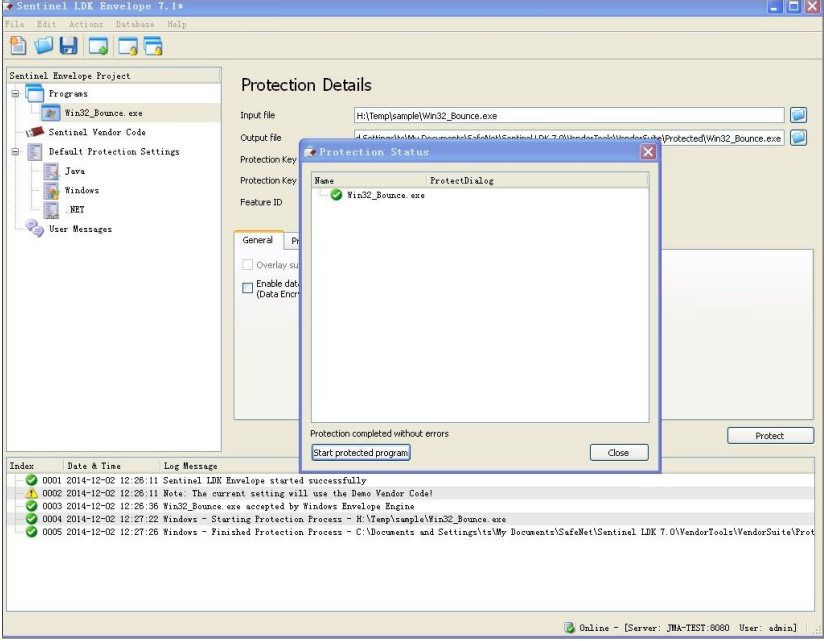Collapse the Programs tree node

pos(15,94)
